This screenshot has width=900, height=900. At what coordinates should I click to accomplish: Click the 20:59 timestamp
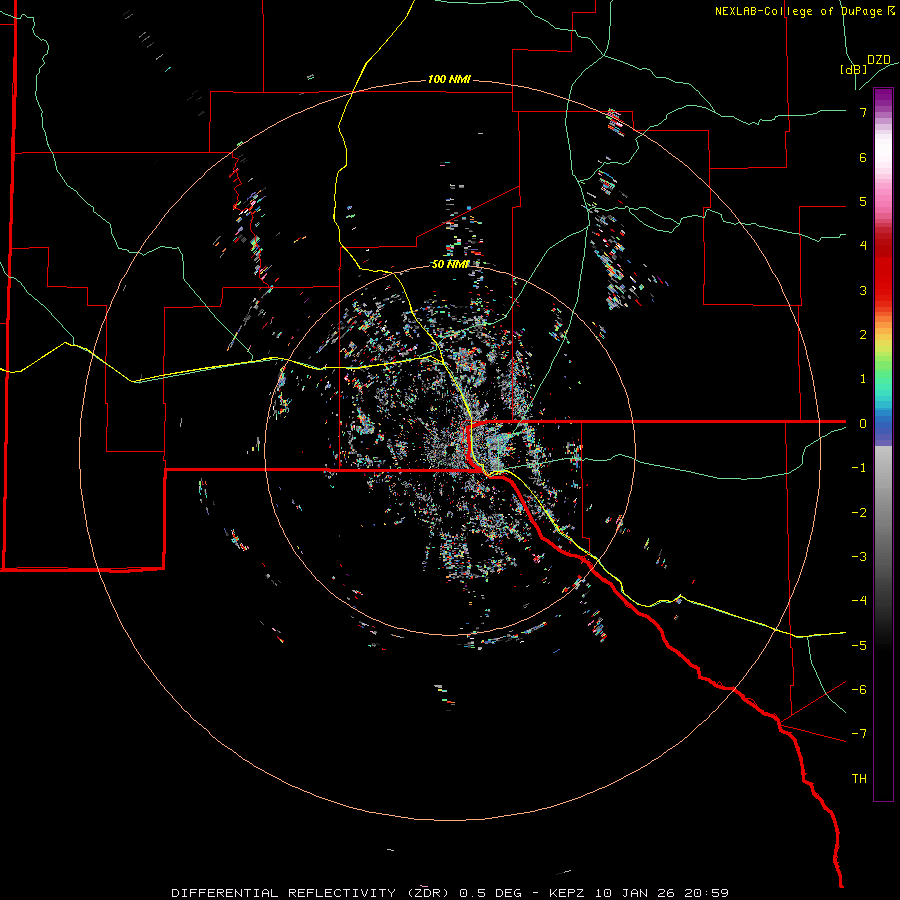(705, 893)
